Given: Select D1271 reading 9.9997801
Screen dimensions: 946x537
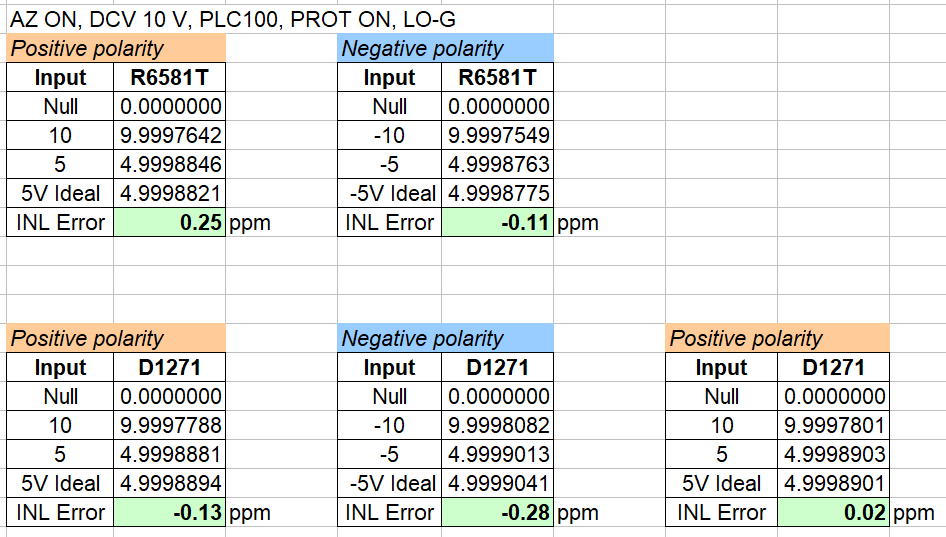Looking at the screenshot, I should pyautogui.click(x=834, y=425).
